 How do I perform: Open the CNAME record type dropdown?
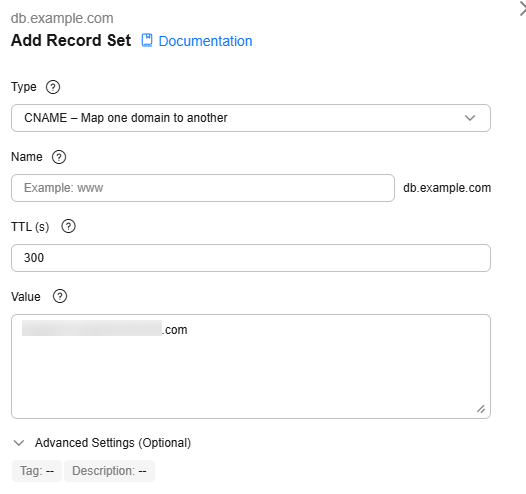click(251, 118)
